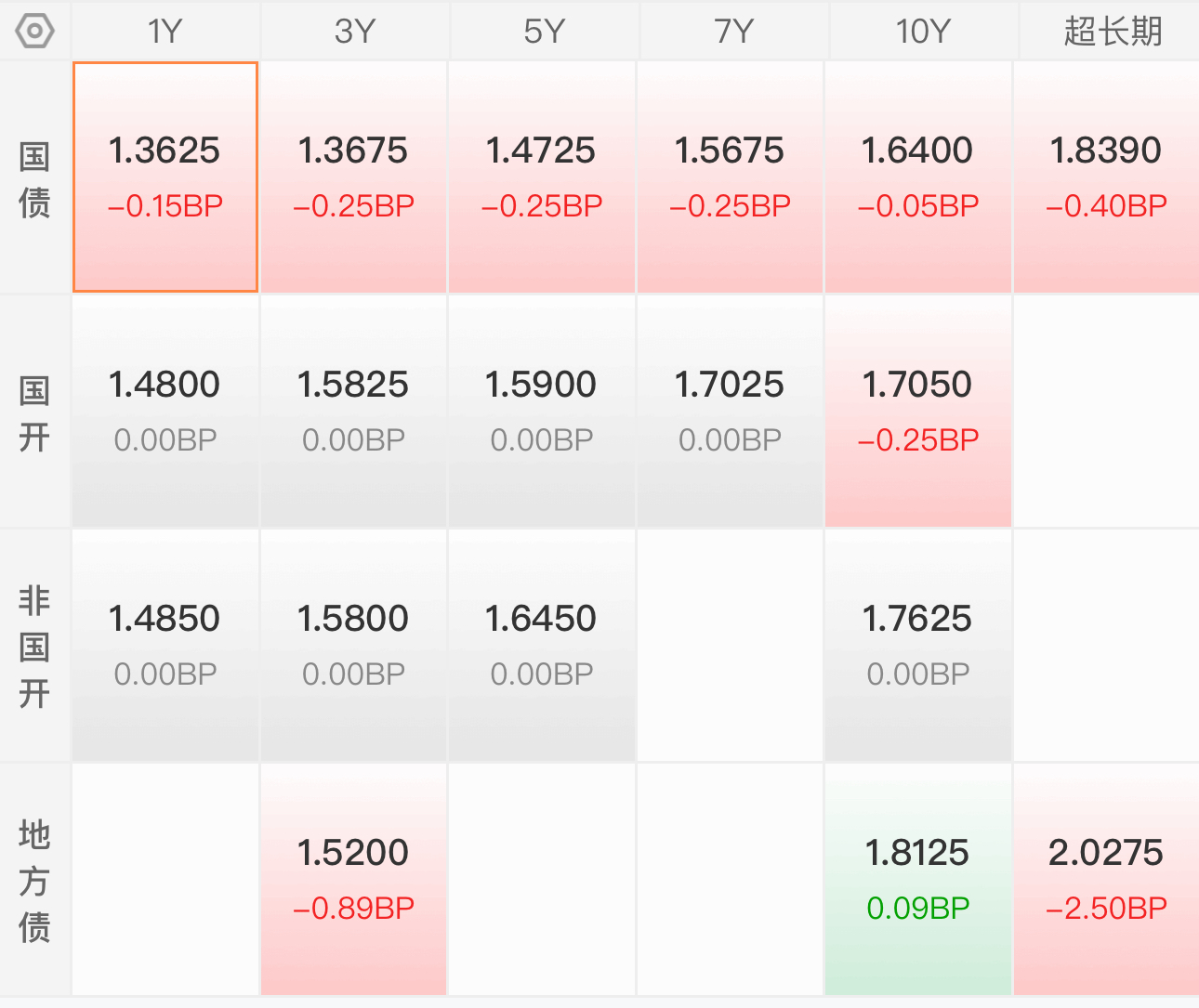Screen dimensions: 1199x1008
Task: Select 国债 5Y cell showing 1.4725
Action: 542,177
